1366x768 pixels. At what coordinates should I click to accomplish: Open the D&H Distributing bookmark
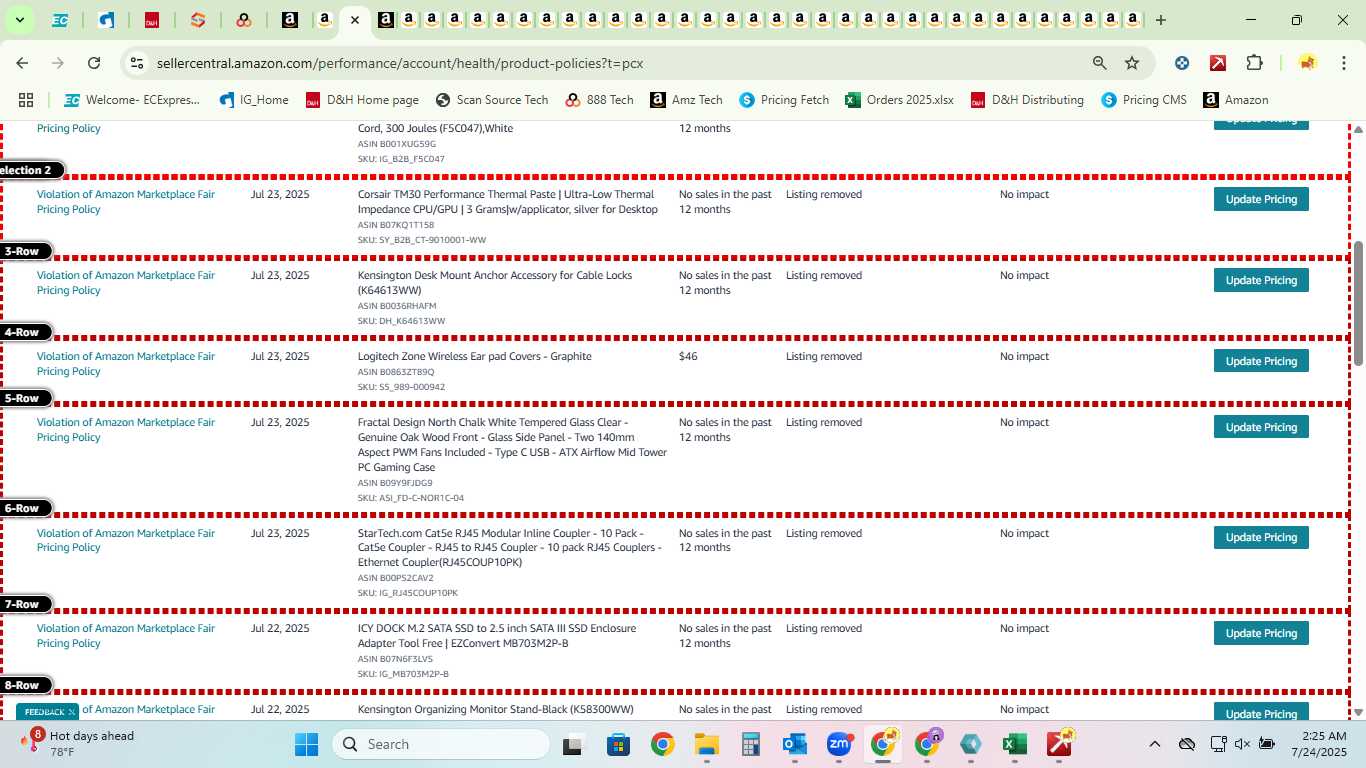point(1027,100)
